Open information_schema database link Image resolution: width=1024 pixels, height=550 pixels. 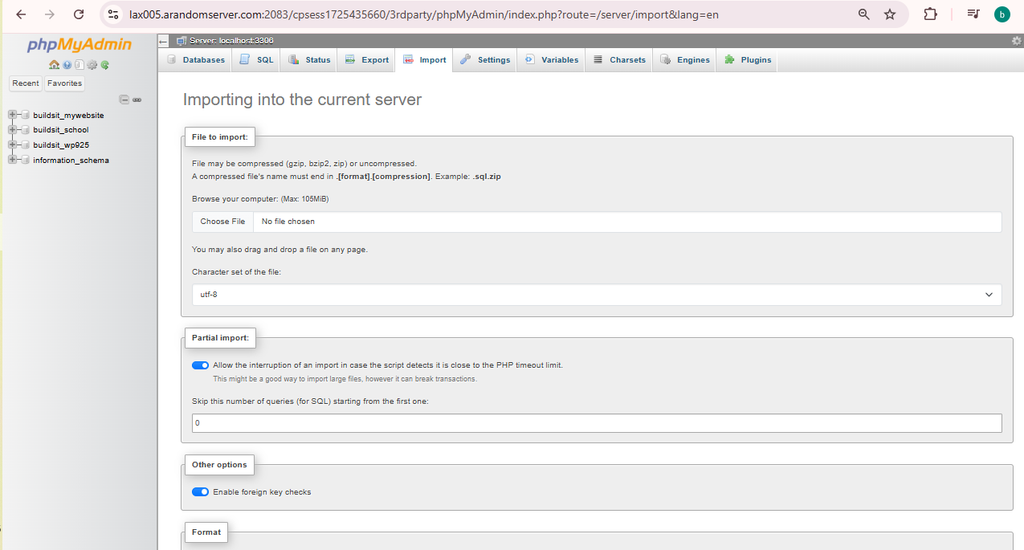(x=71, y=160)
